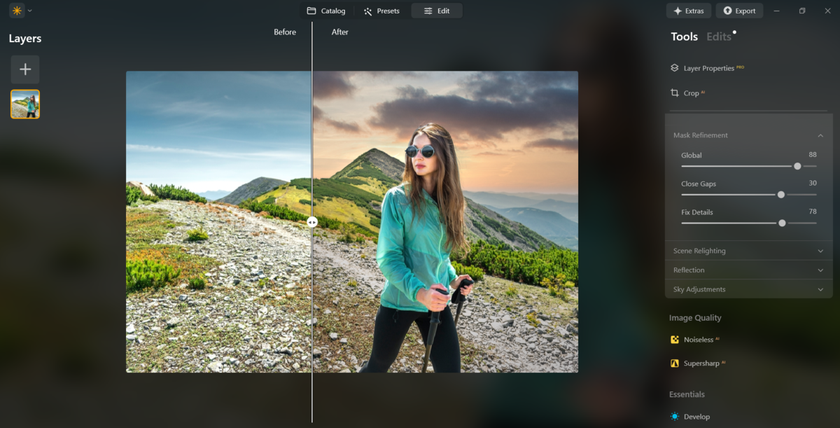This screenshot has width=840, height=428.
Task: Expand the Scene Relighting section
Action: coord(820,251)
